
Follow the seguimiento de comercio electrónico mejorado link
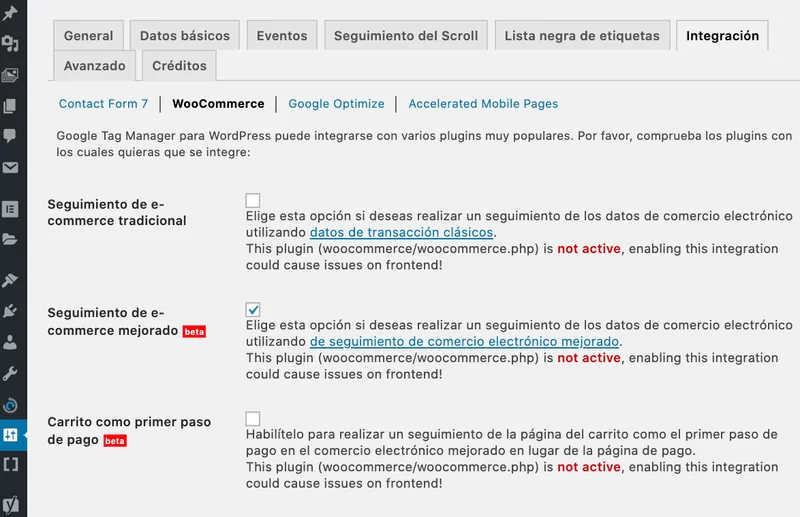[464, 341]
